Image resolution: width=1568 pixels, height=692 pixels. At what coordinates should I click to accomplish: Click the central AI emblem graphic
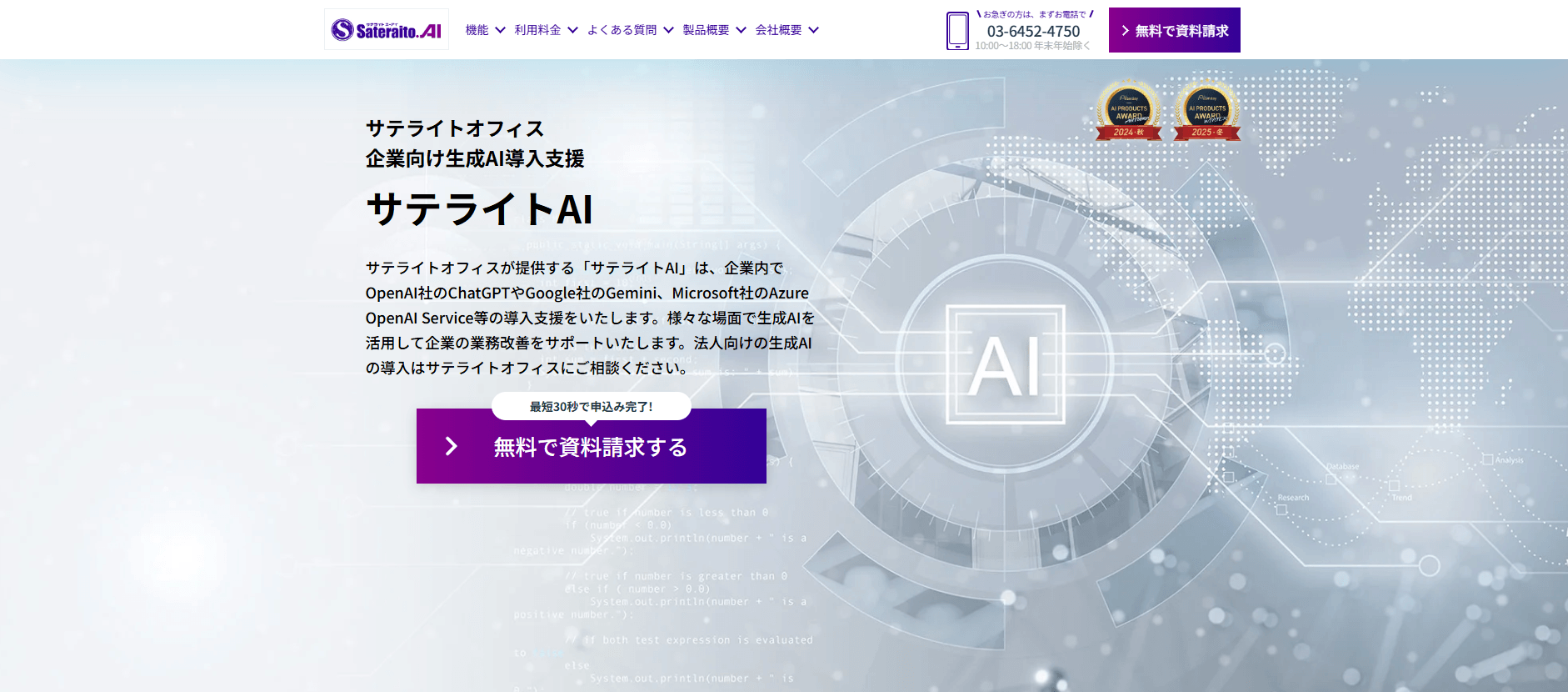(x=1006, y=365)
